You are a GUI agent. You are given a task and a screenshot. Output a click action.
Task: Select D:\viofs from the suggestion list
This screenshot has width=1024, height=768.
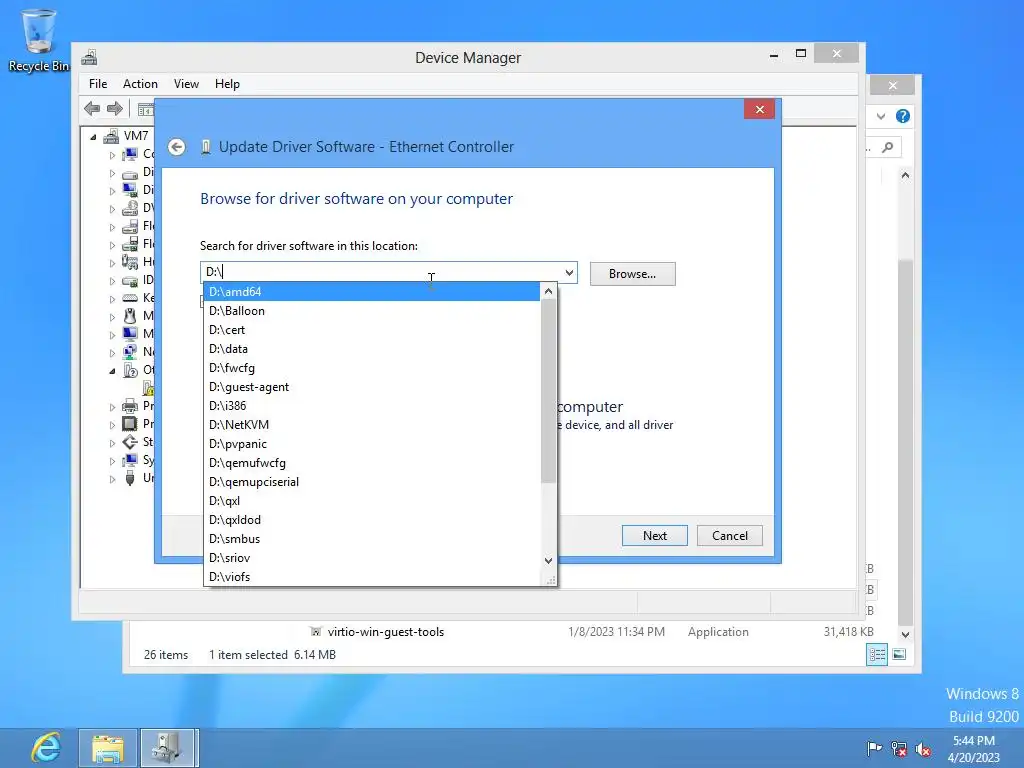372,576
